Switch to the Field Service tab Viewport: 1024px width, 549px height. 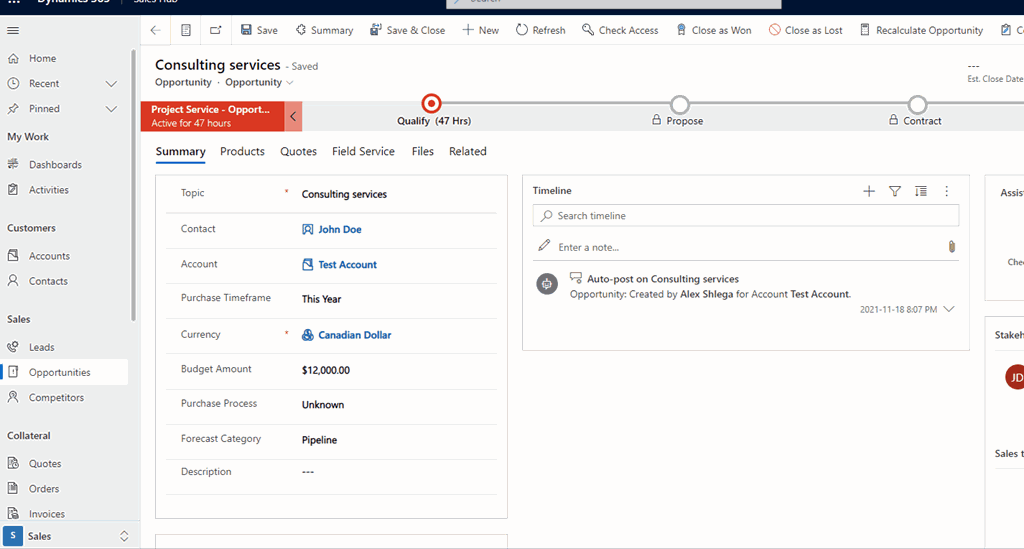click(x=363, y=151)
